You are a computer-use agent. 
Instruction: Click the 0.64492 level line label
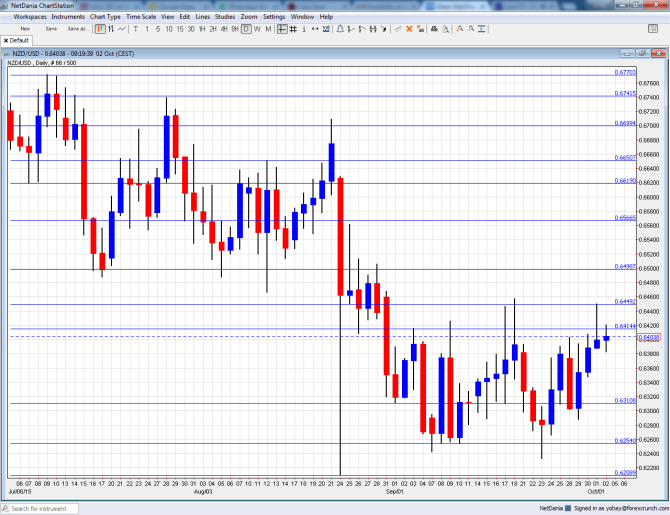(x=625, y=301)
